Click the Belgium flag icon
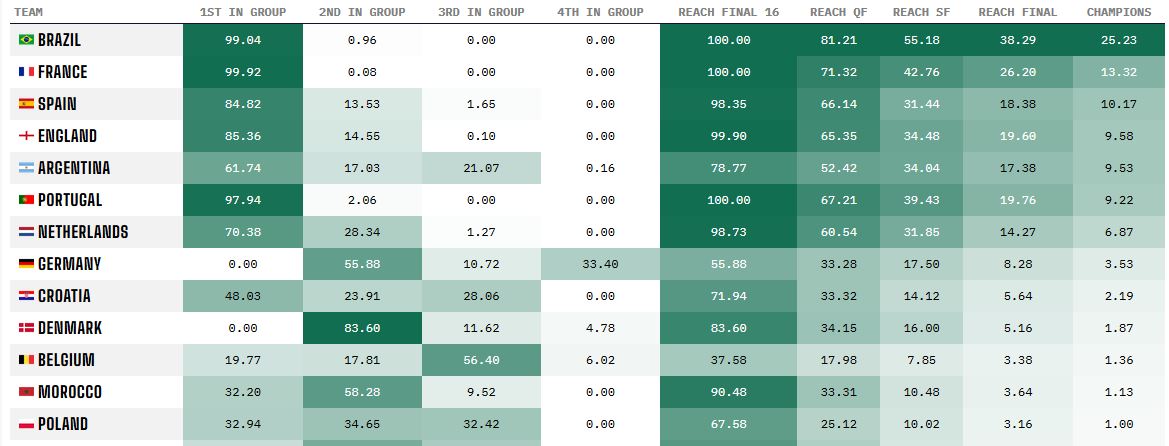Image resolution: width=1169 pixels, height=446 pixels. 26,360
